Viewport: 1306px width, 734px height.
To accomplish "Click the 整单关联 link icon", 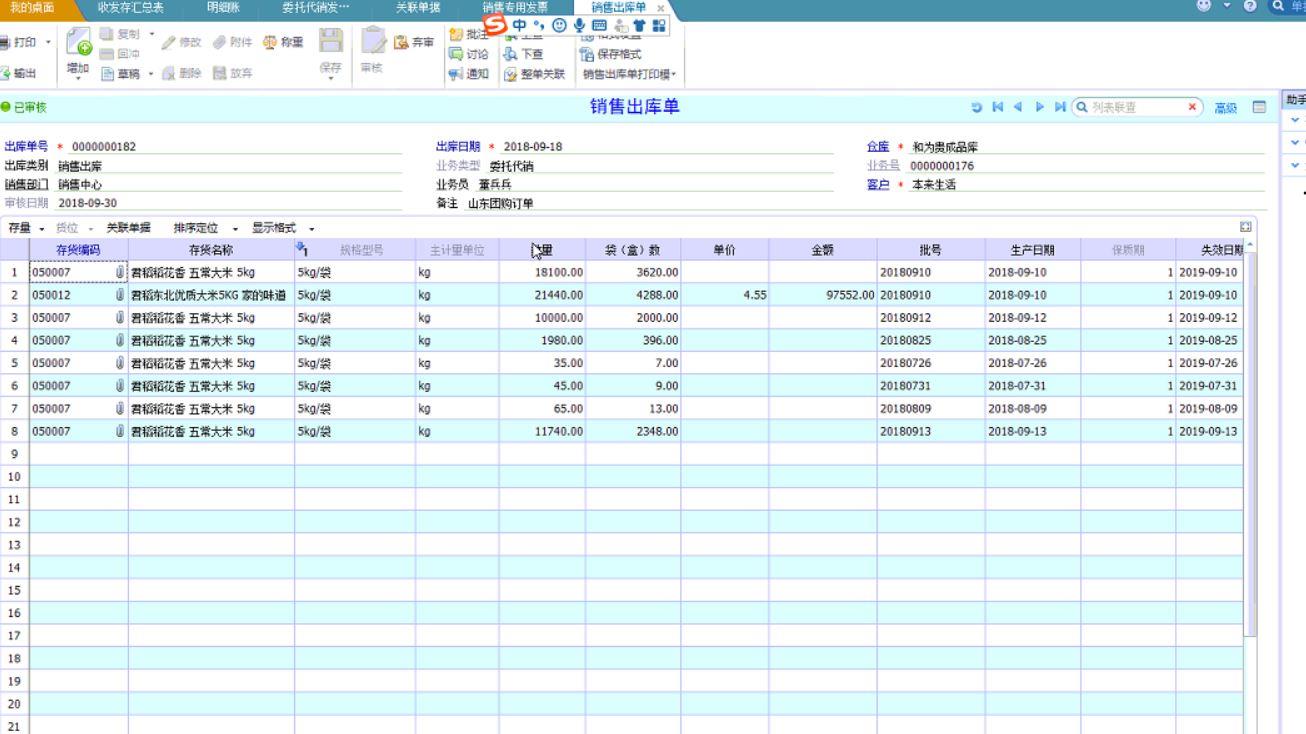I will tap(511, 74).
